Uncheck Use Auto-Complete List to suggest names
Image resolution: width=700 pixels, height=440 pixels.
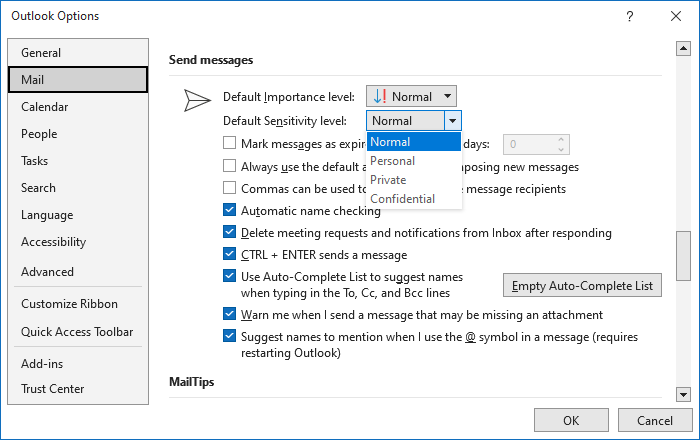point(229,276)
